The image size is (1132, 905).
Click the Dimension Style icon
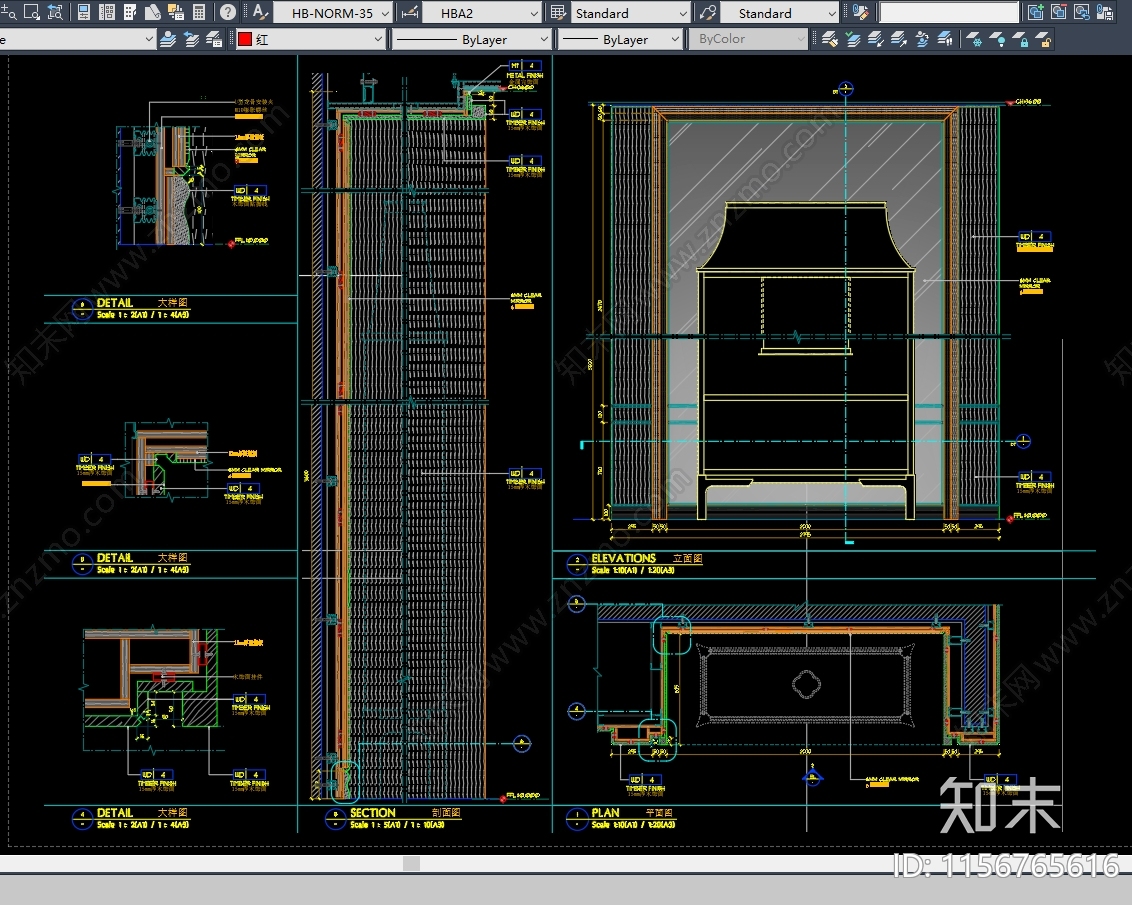tap(409, 13)
